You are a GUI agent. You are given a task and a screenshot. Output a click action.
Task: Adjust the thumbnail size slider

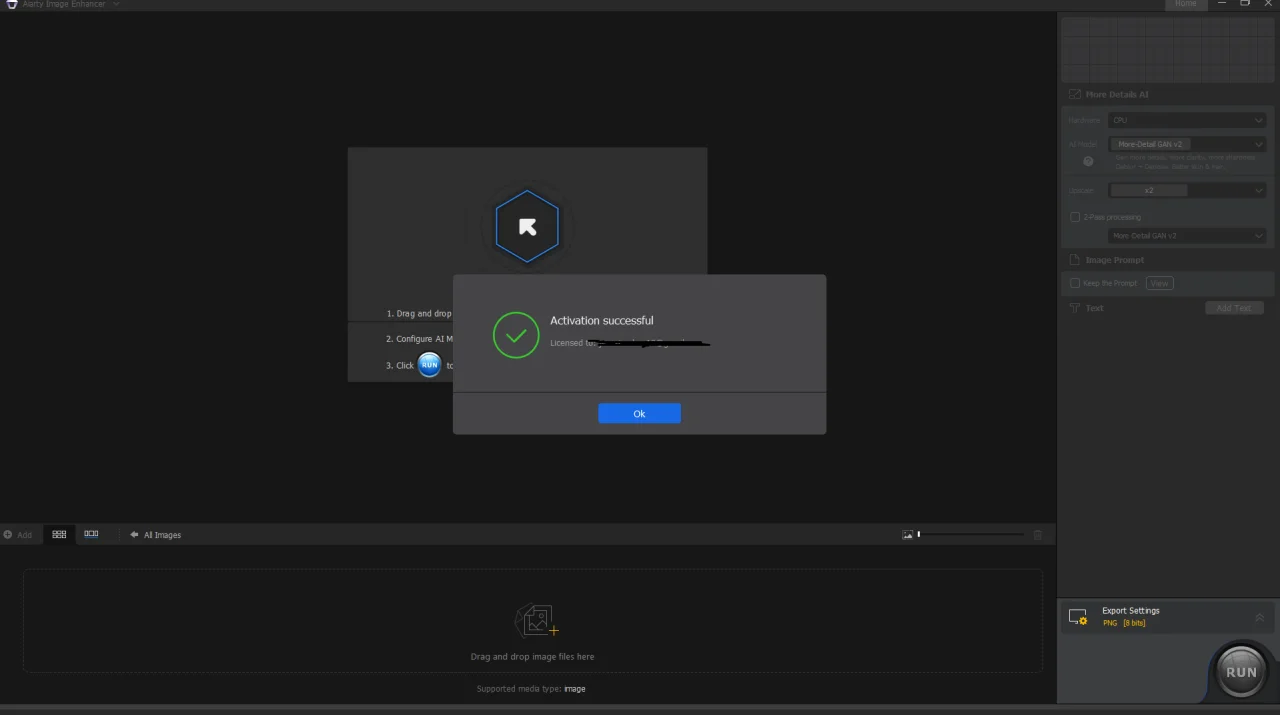pos(970,535)
